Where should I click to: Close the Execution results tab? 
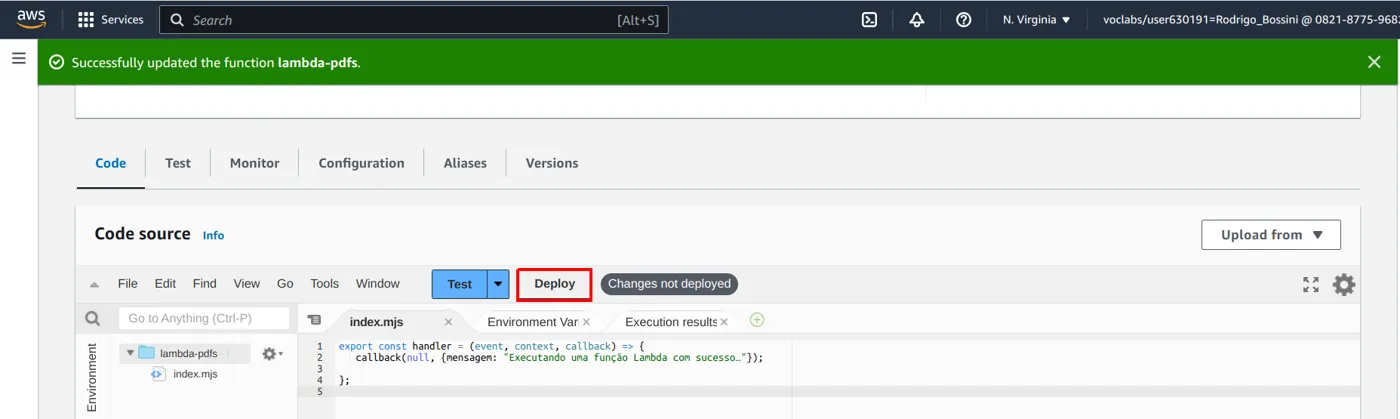[725, 322]
